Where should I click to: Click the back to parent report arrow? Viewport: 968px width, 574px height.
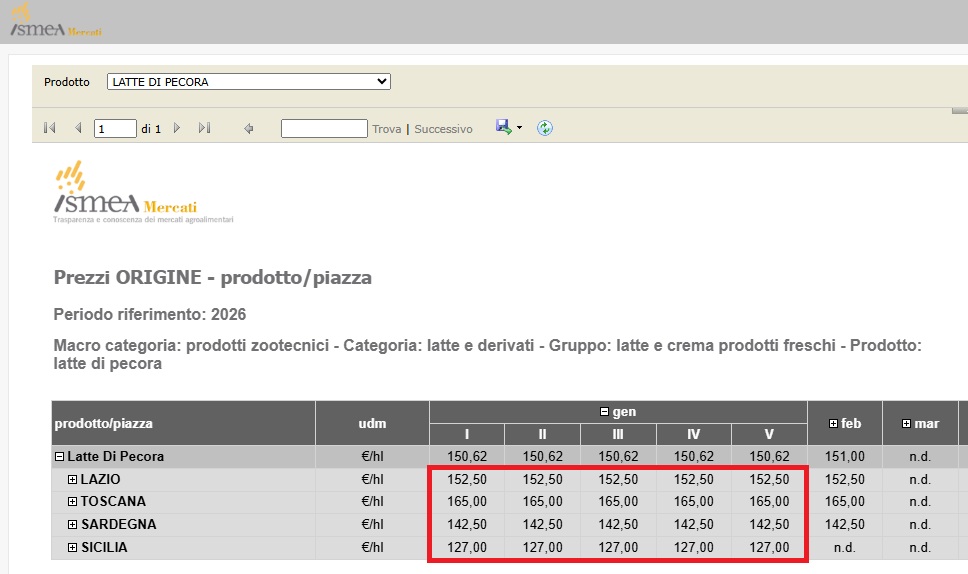tap(249, 128)
